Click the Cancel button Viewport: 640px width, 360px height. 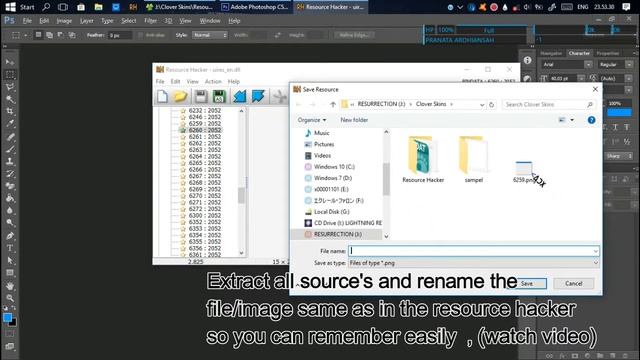coord(573,284)
